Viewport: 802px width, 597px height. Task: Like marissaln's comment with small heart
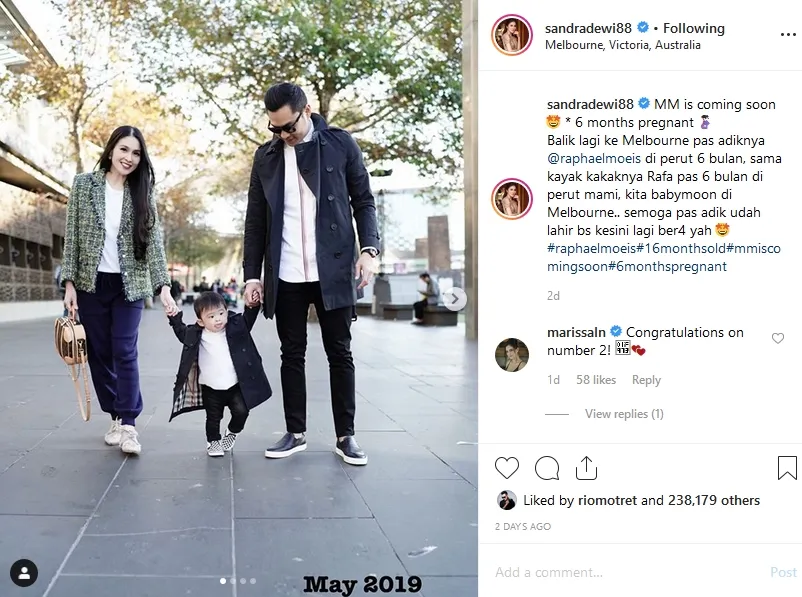[x=777, y=338]
